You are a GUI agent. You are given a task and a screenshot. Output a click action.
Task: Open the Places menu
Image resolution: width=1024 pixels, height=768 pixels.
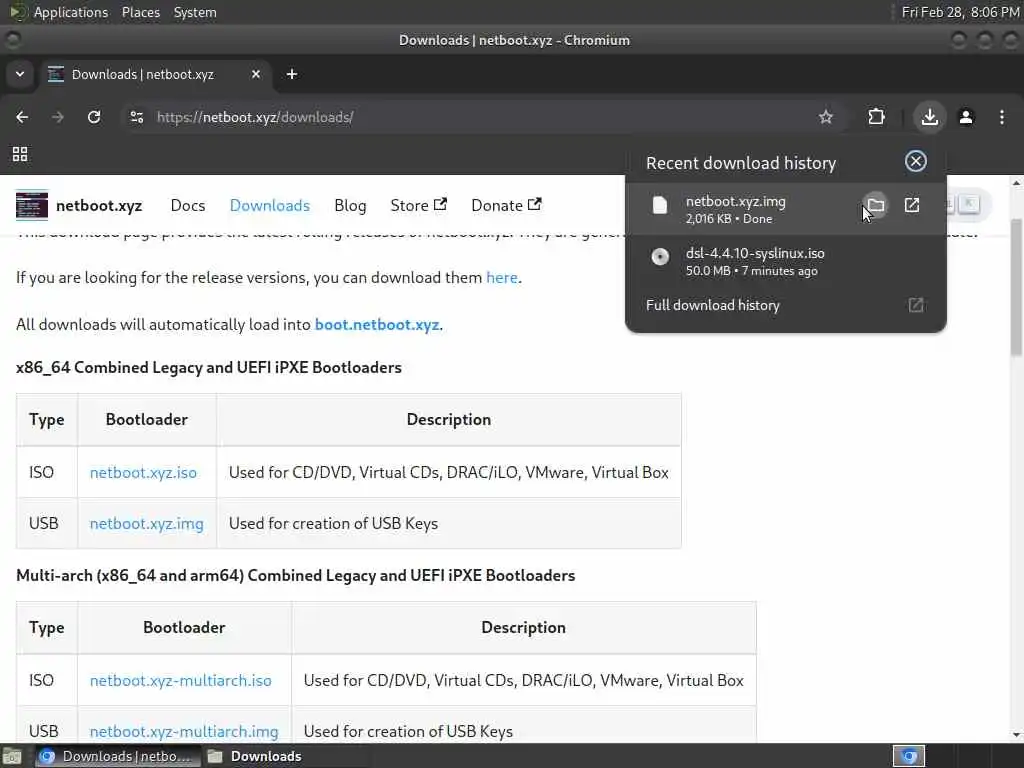click(x=141, y=12)
